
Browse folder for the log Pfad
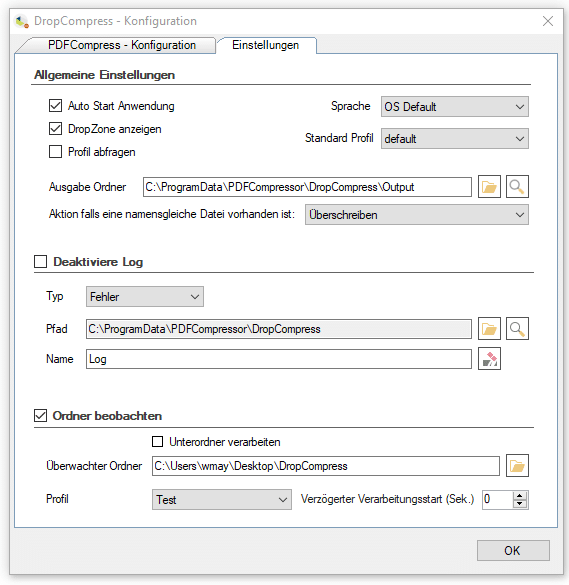(489, 329)
